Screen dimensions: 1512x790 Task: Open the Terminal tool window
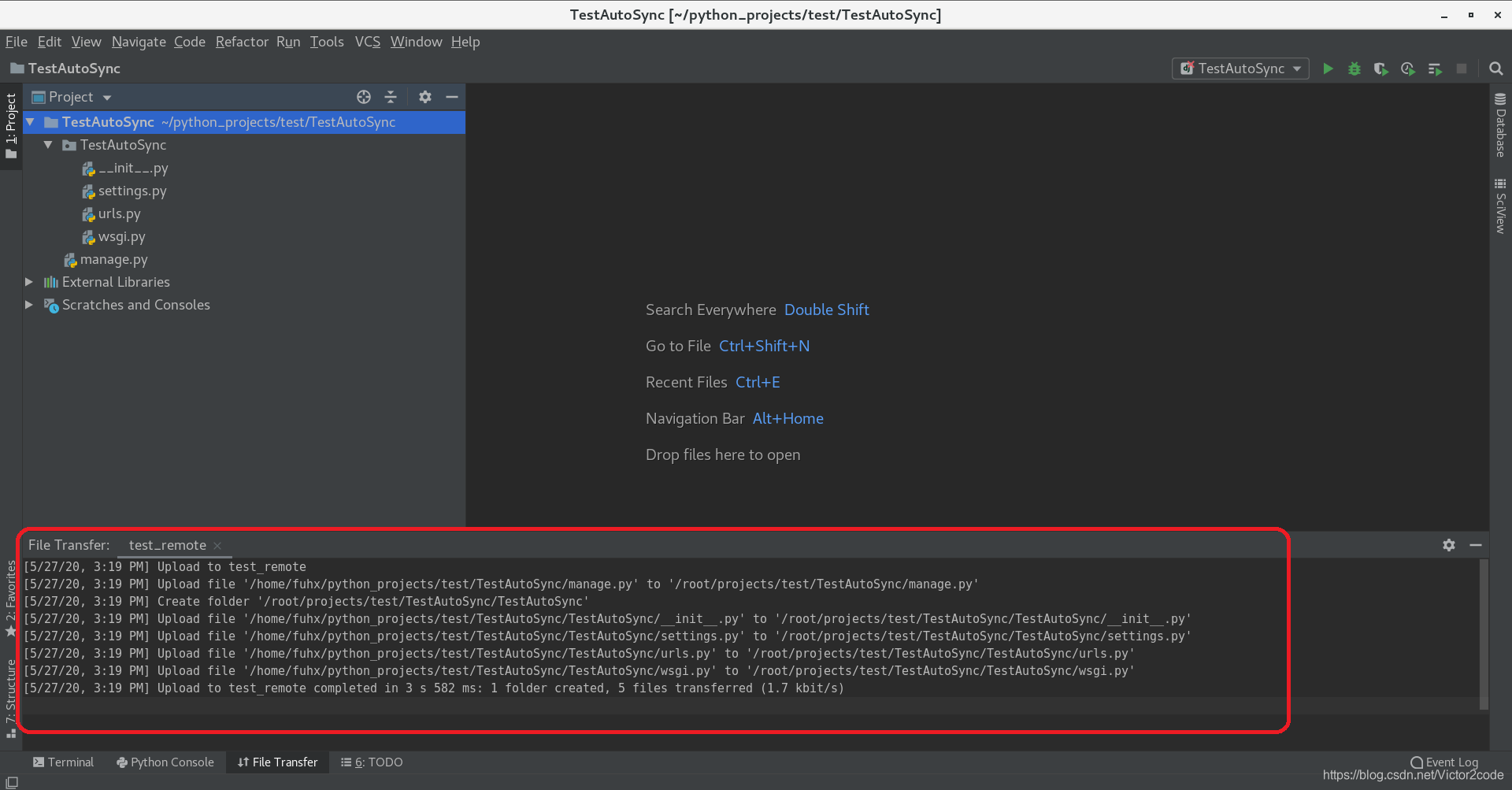click(63, 762)
